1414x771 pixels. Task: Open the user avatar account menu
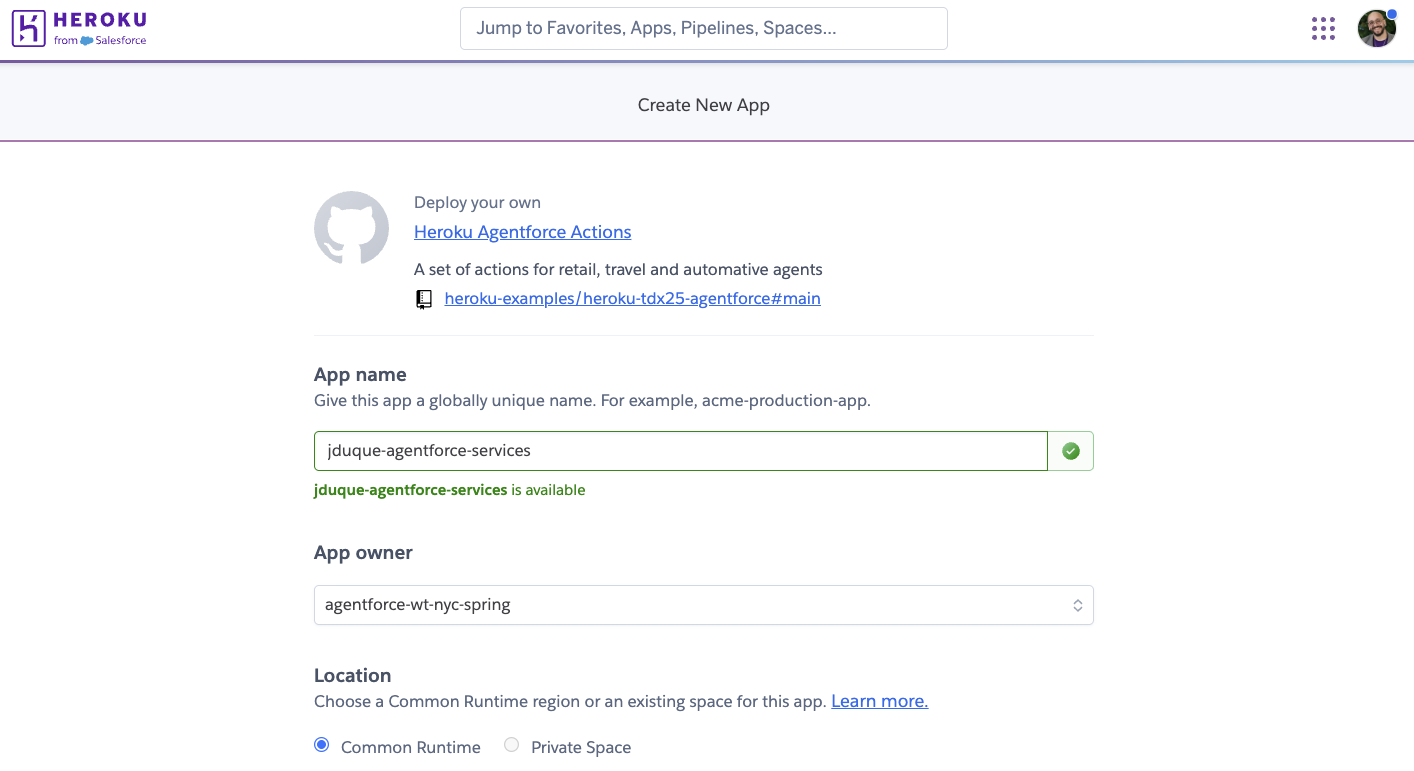pyautogui.click(x=1376, y=29)
